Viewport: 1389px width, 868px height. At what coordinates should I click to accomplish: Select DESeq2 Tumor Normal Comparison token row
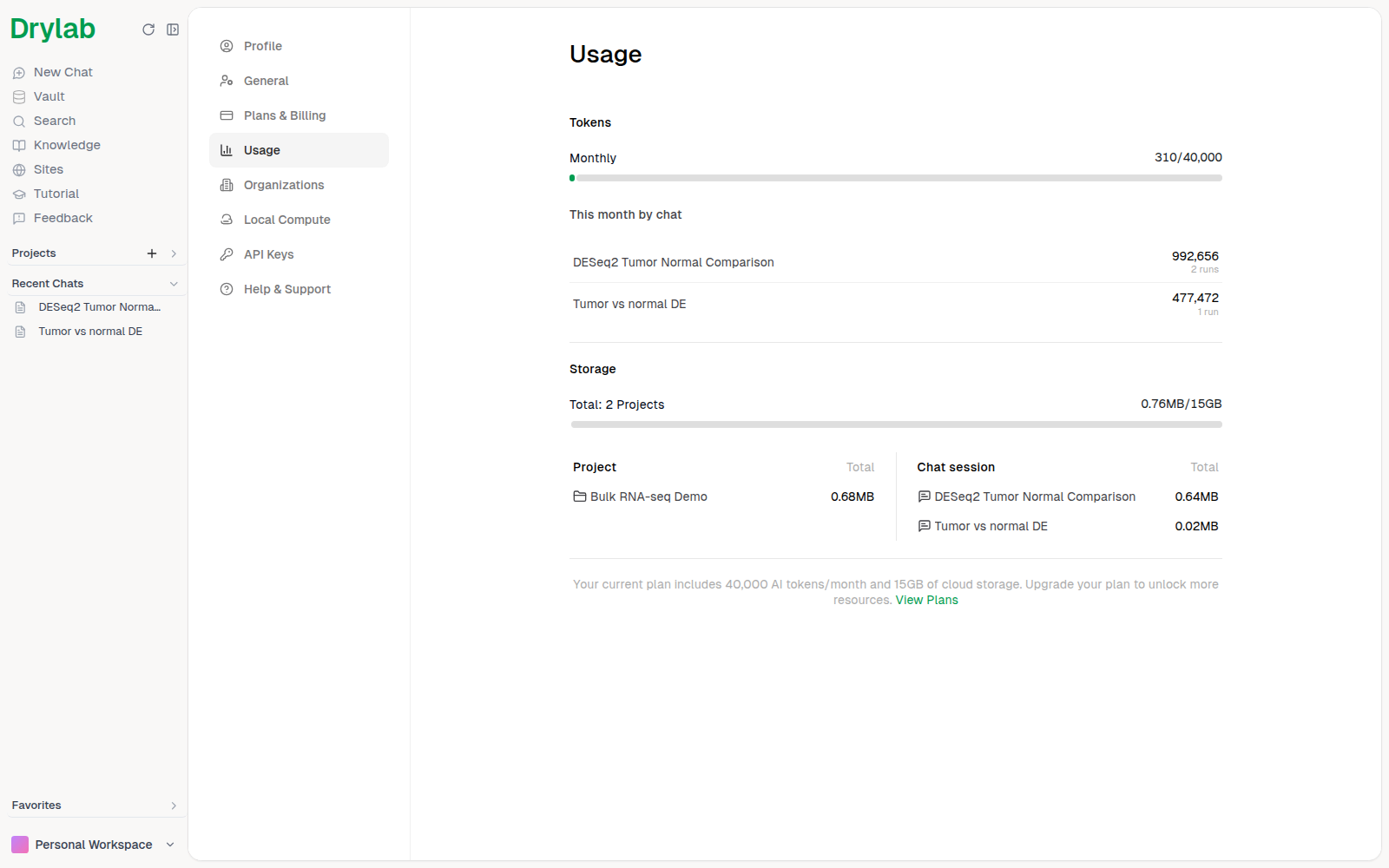tap(896, 262)
